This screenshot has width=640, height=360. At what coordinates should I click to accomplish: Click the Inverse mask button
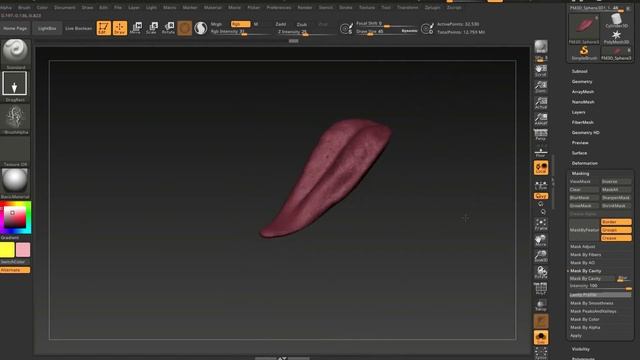click(616, 182)
